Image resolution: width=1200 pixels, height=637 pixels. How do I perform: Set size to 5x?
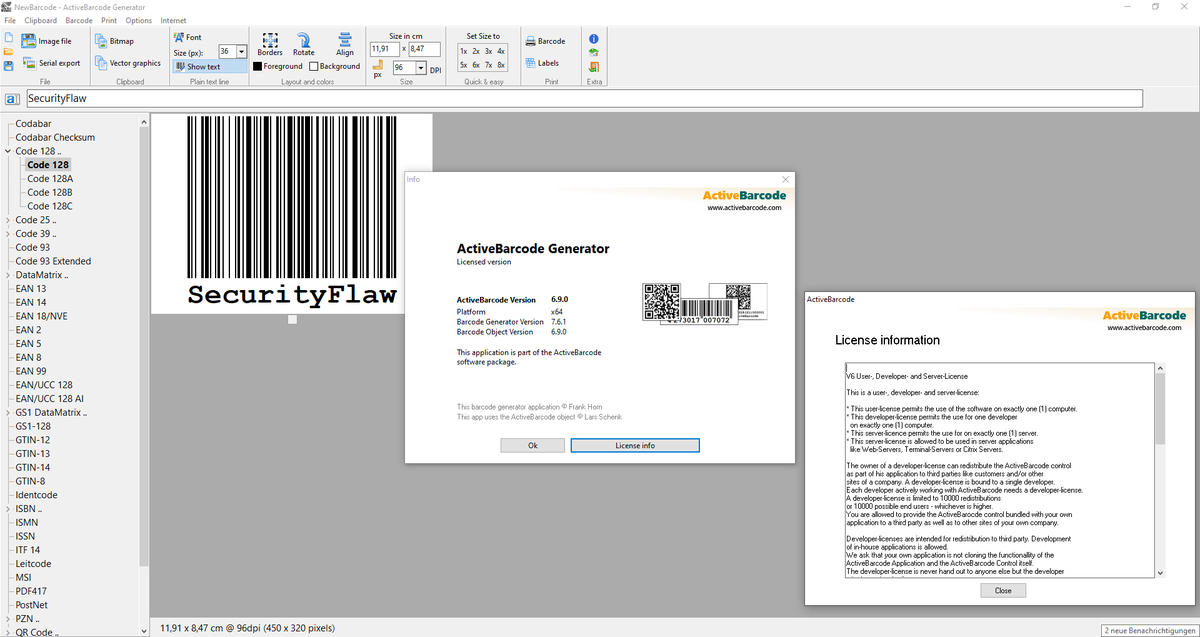coord(464,64)
